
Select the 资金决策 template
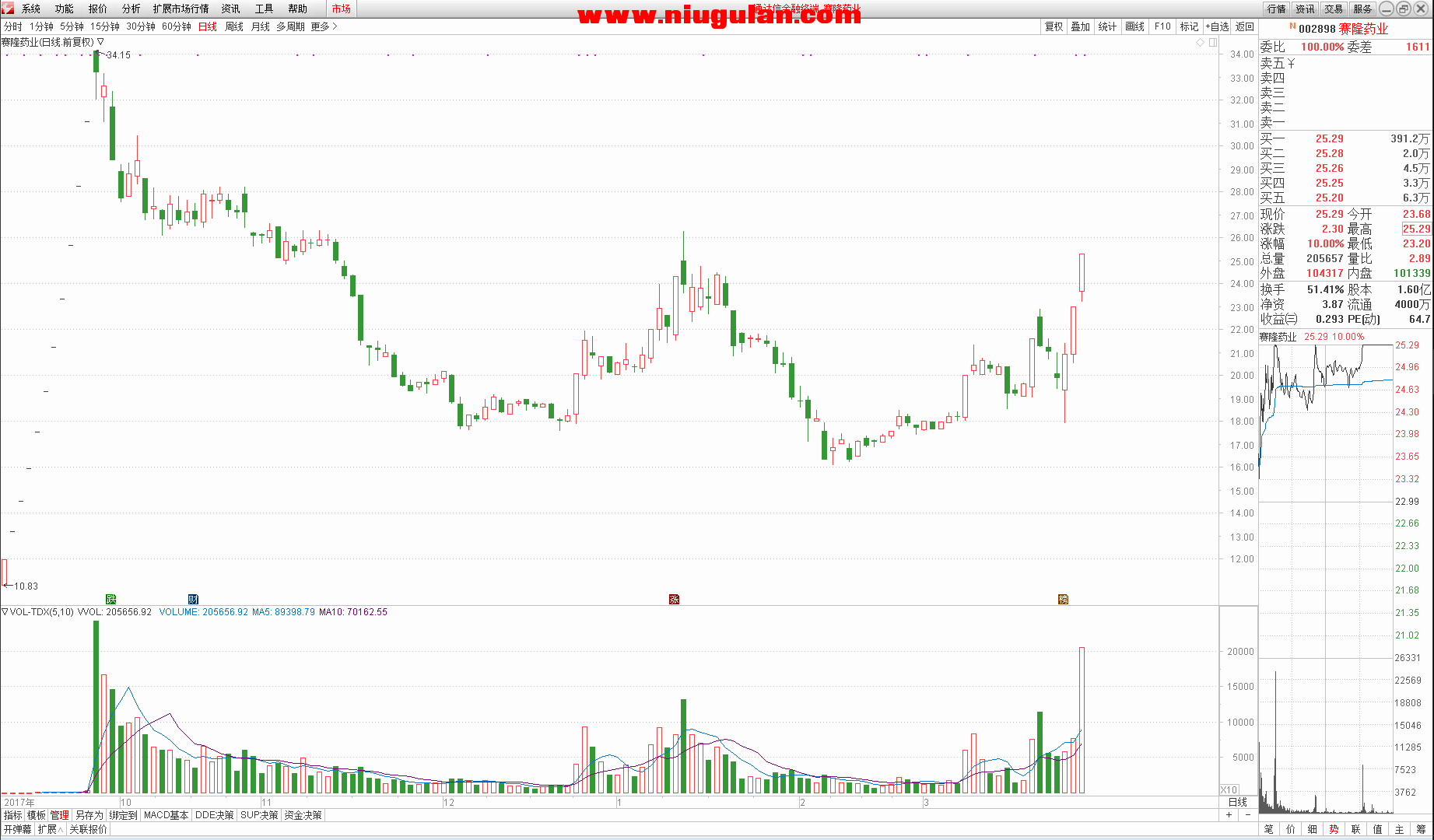pos(303,815)
